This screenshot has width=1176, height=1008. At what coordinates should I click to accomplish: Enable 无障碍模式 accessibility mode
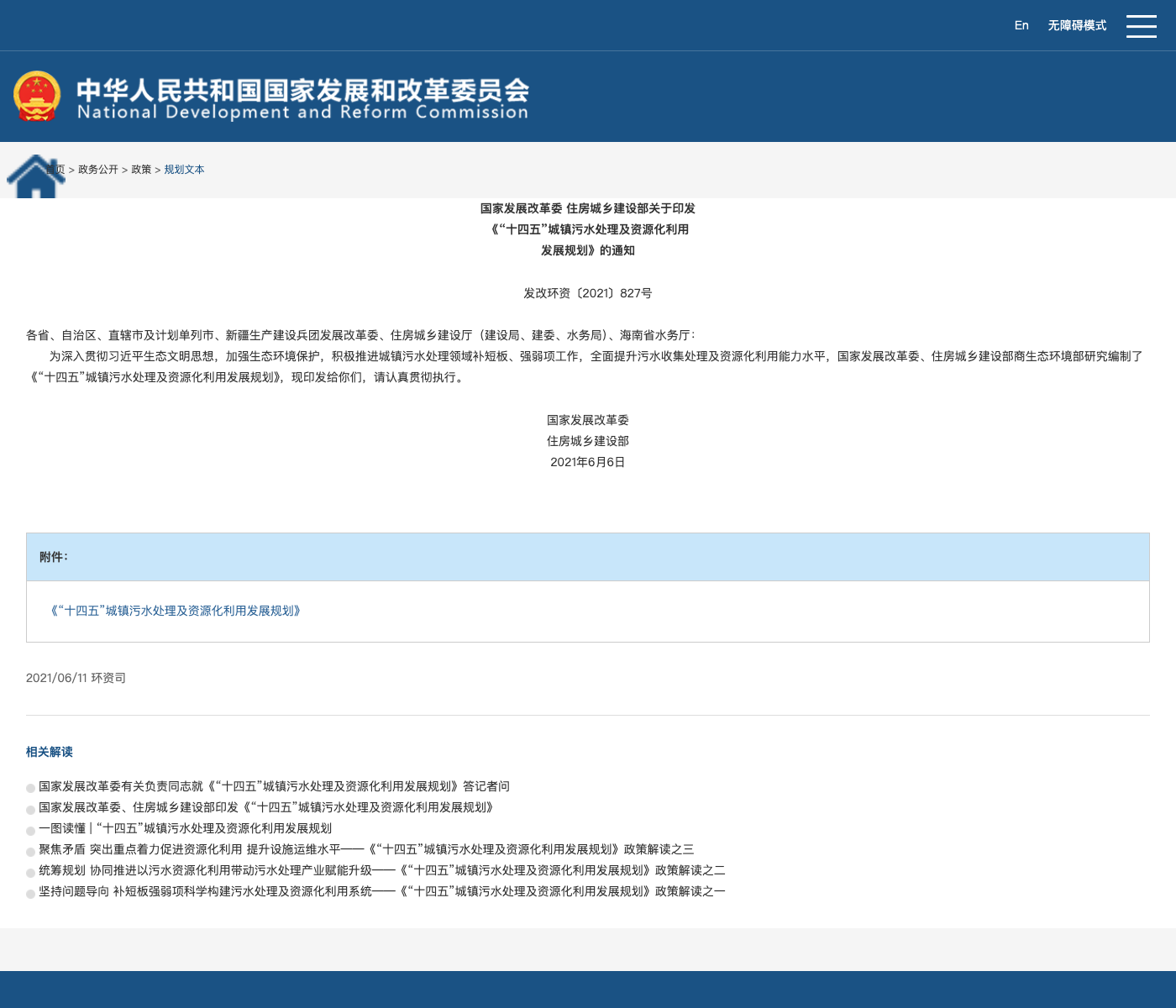coord(1077,25)
